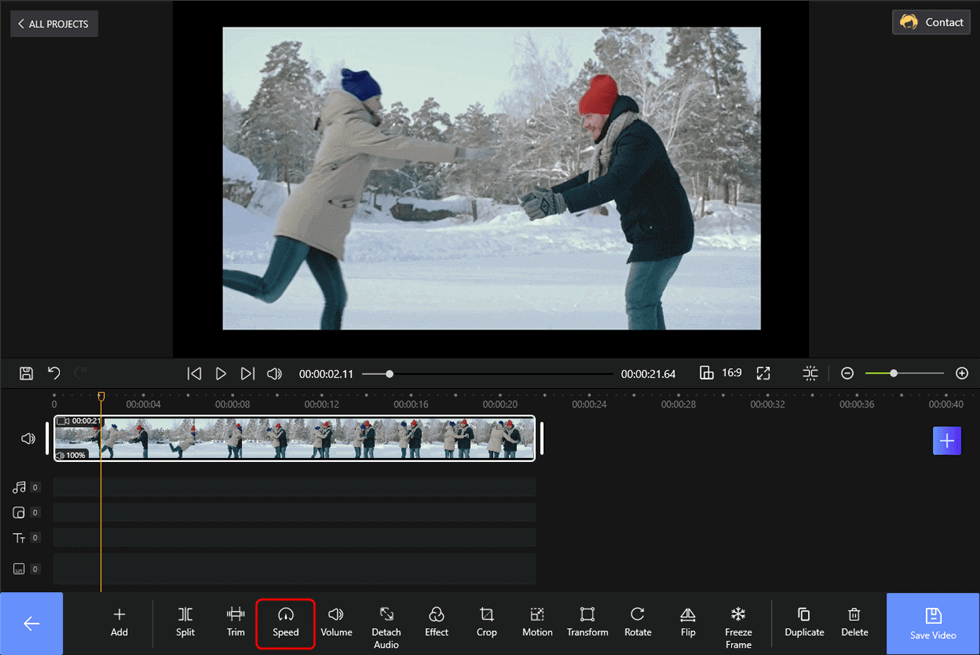Zoom in the timeline
Image resolution: width=980 pixels, height=655 pixels.
pos(962,374)
